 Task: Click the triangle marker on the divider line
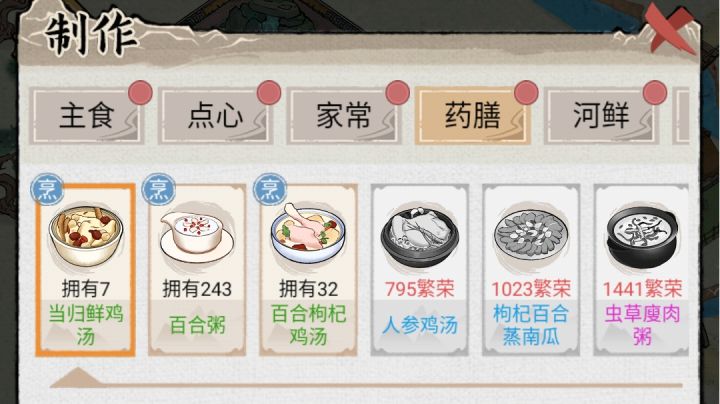click(78, 377)
